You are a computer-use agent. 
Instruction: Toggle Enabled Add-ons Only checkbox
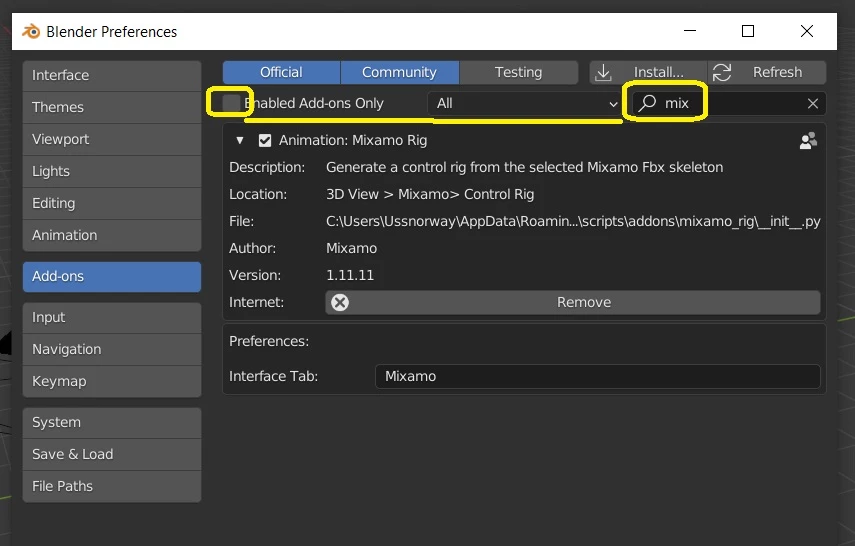pos(231,103)
